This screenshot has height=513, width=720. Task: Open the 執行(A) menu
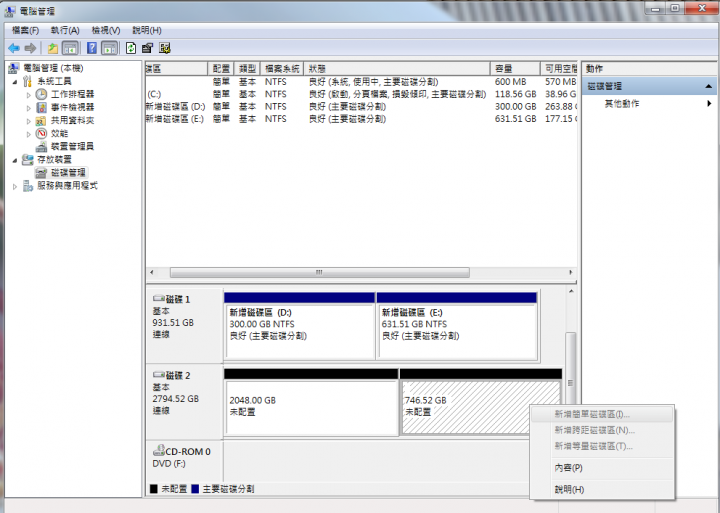pos(65,30)
